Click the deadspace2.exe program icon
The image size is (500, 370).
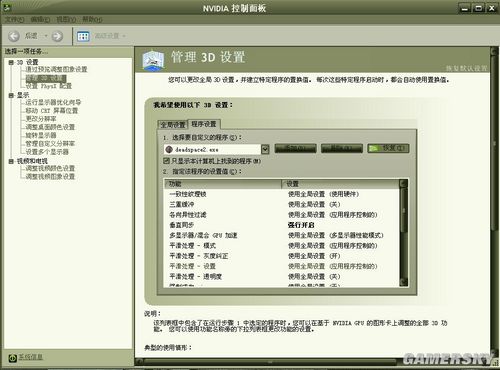tap(169, 149)
